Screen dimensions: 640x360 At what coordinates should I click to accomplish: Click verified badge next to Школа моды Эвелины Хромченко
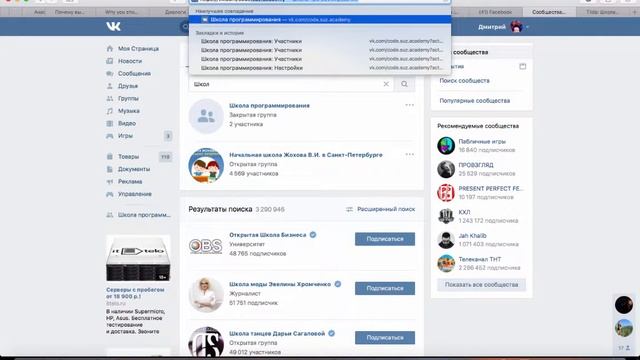[x=338, y=284]
